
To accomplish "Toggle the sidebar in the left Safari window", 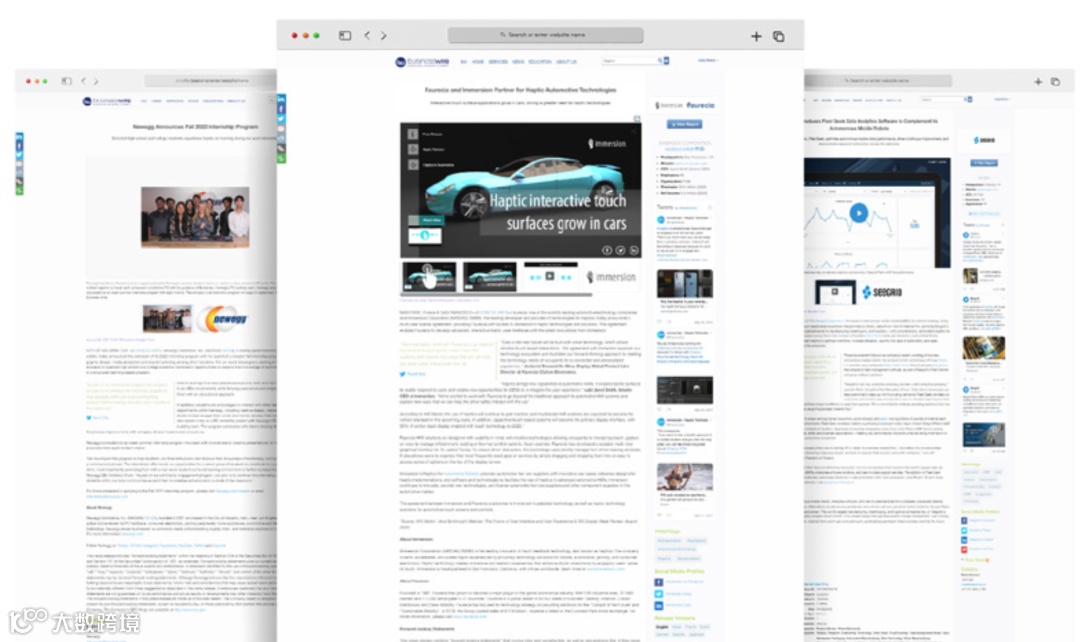I will pyautogui.click(x=67, y=81).
